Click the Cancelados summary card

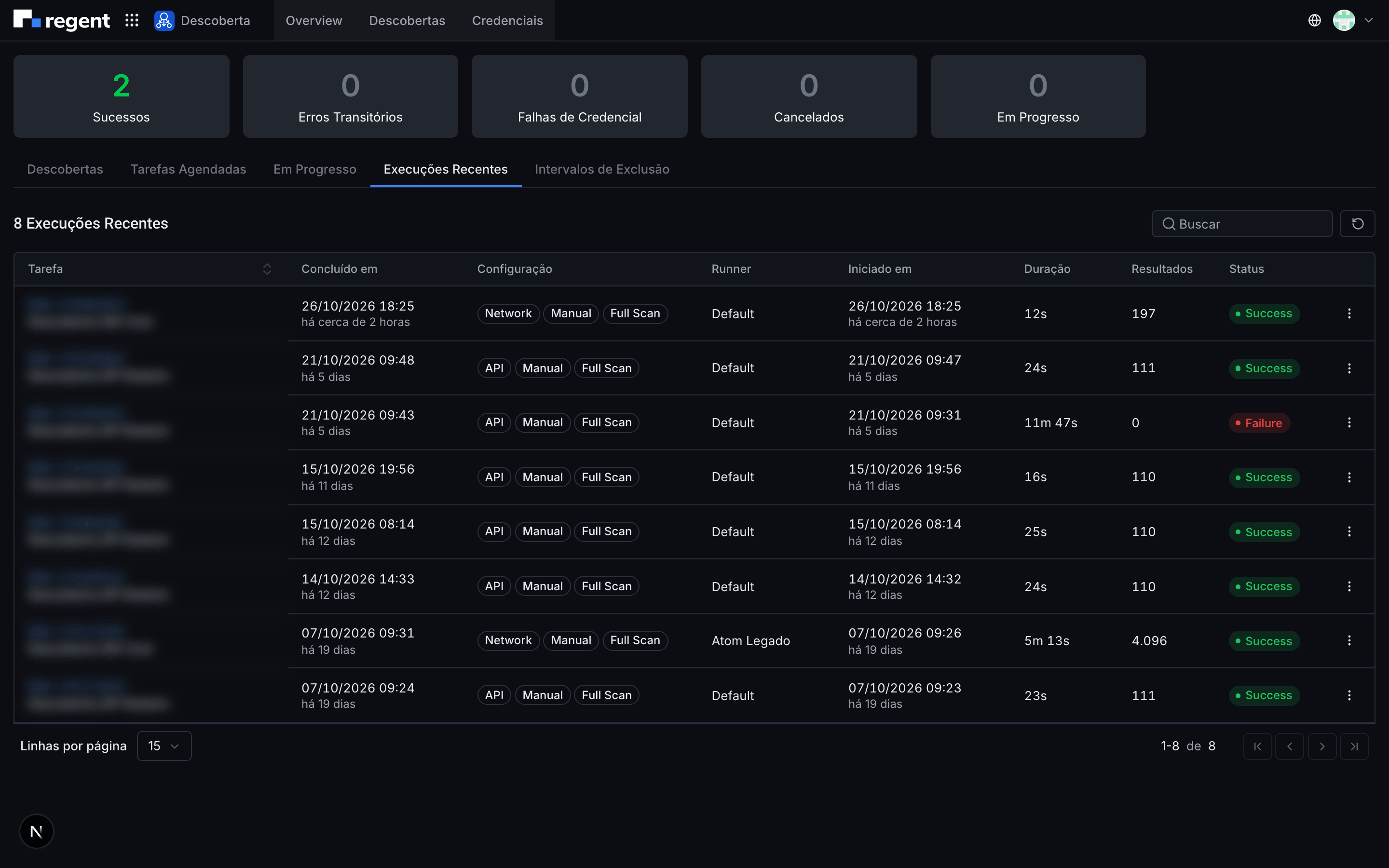809,96
